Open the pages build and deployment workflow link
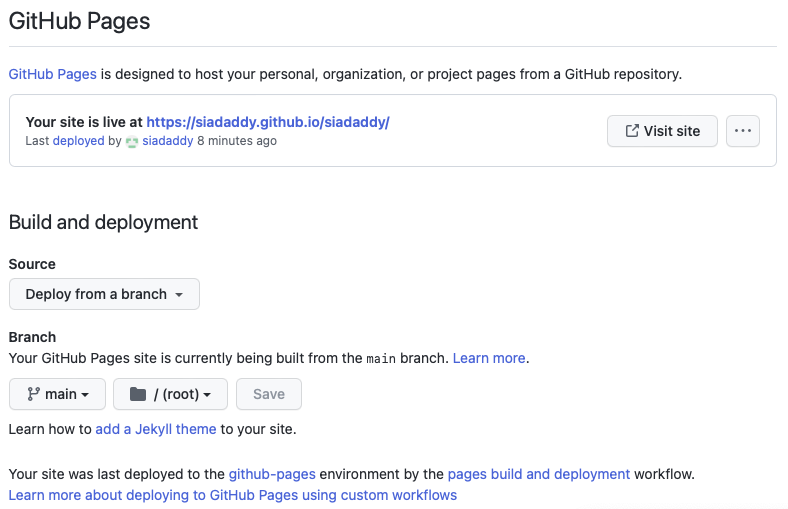The image size is (788, 509). [x=538, y=474]
